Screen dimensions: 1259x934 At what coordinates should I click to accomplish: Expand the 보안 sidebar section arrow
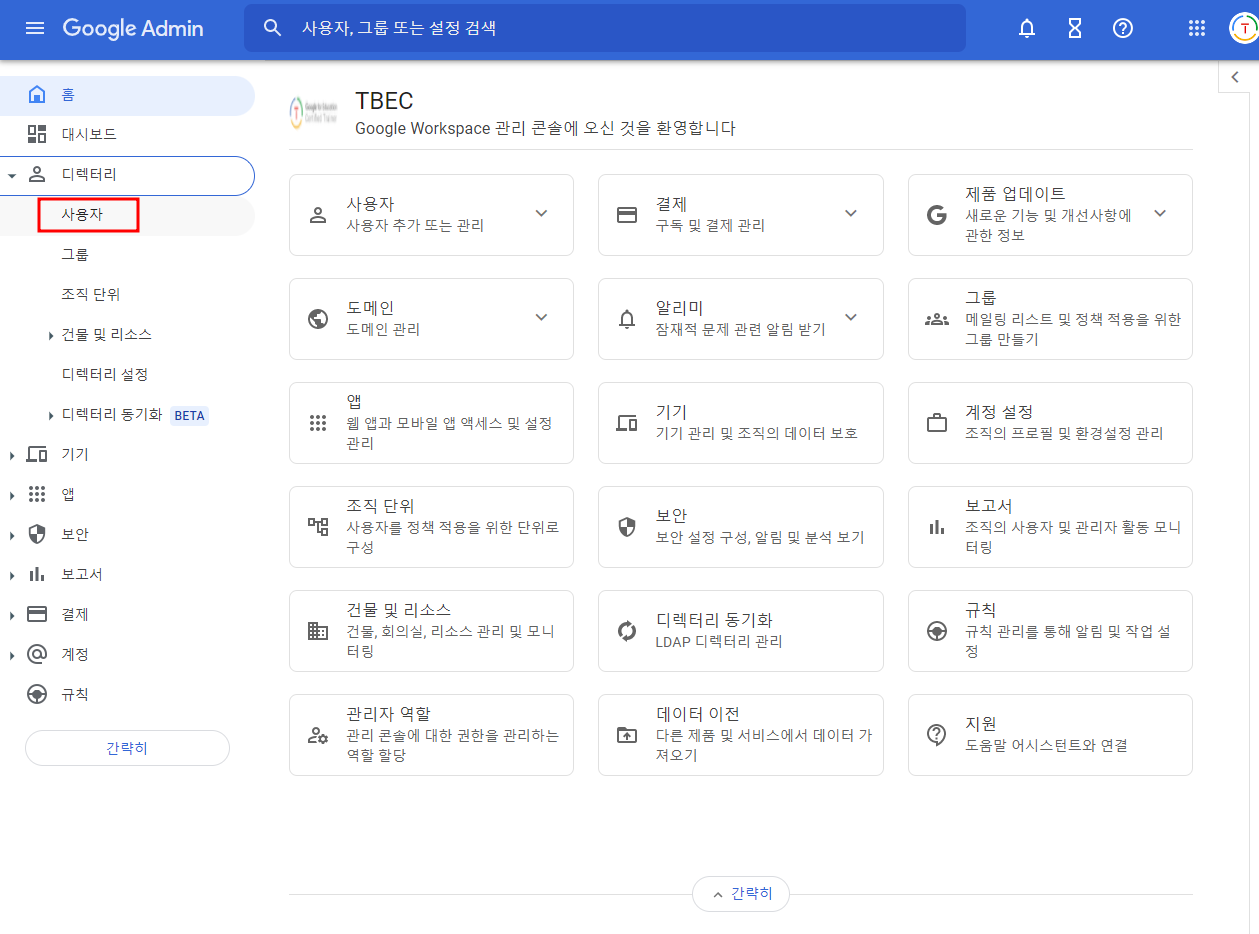[x=12, y=535]
